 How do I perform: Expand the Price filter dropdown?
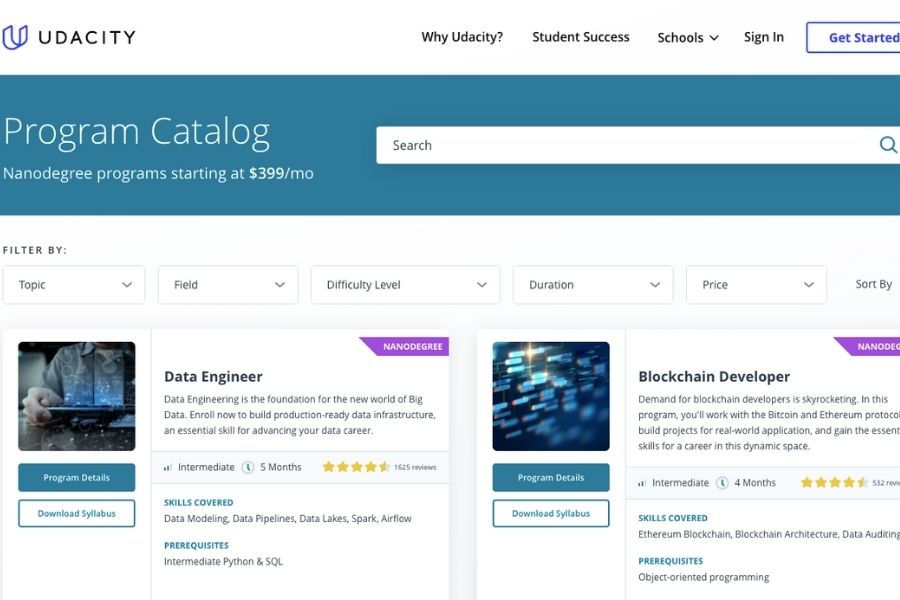756,285
